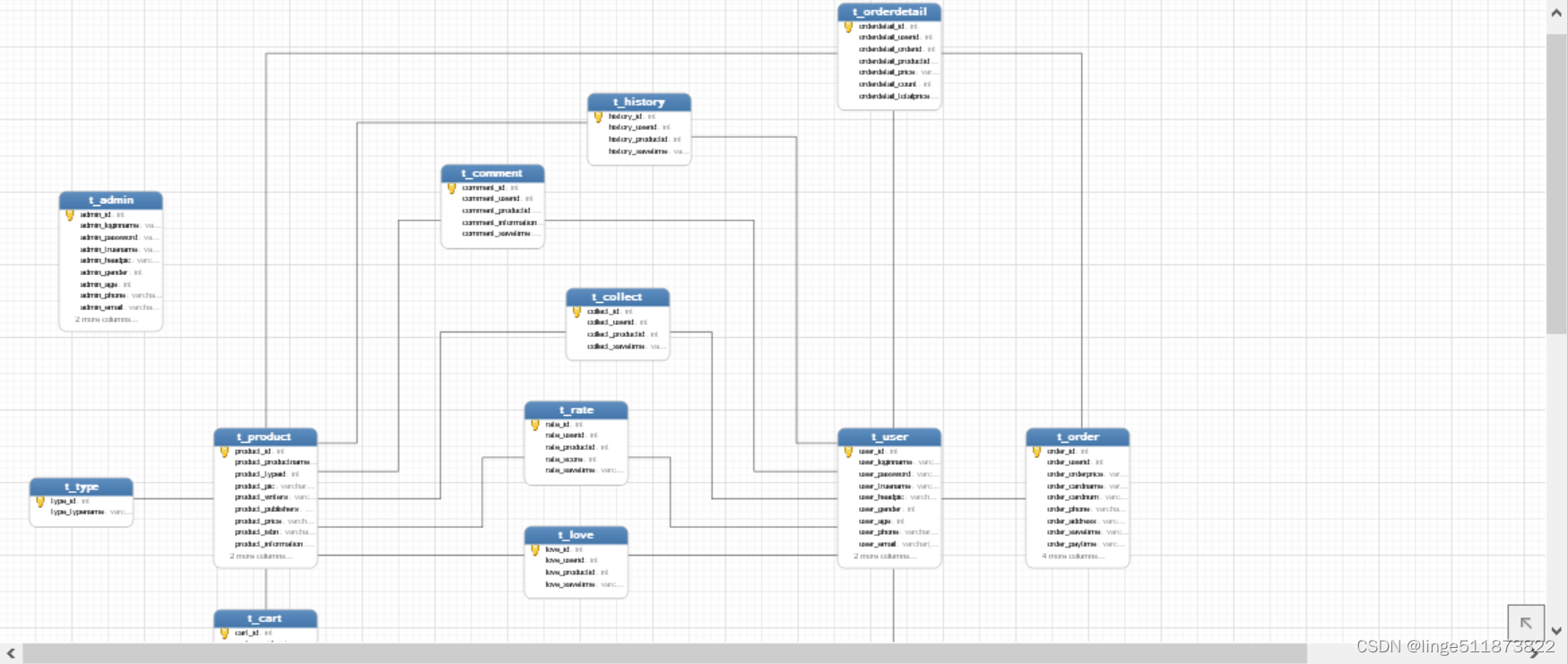Image resolution: width=1568 pixels, height=664 pixels.
Task: Click the primary key icon in t_admin
Action: click(70, 215)
